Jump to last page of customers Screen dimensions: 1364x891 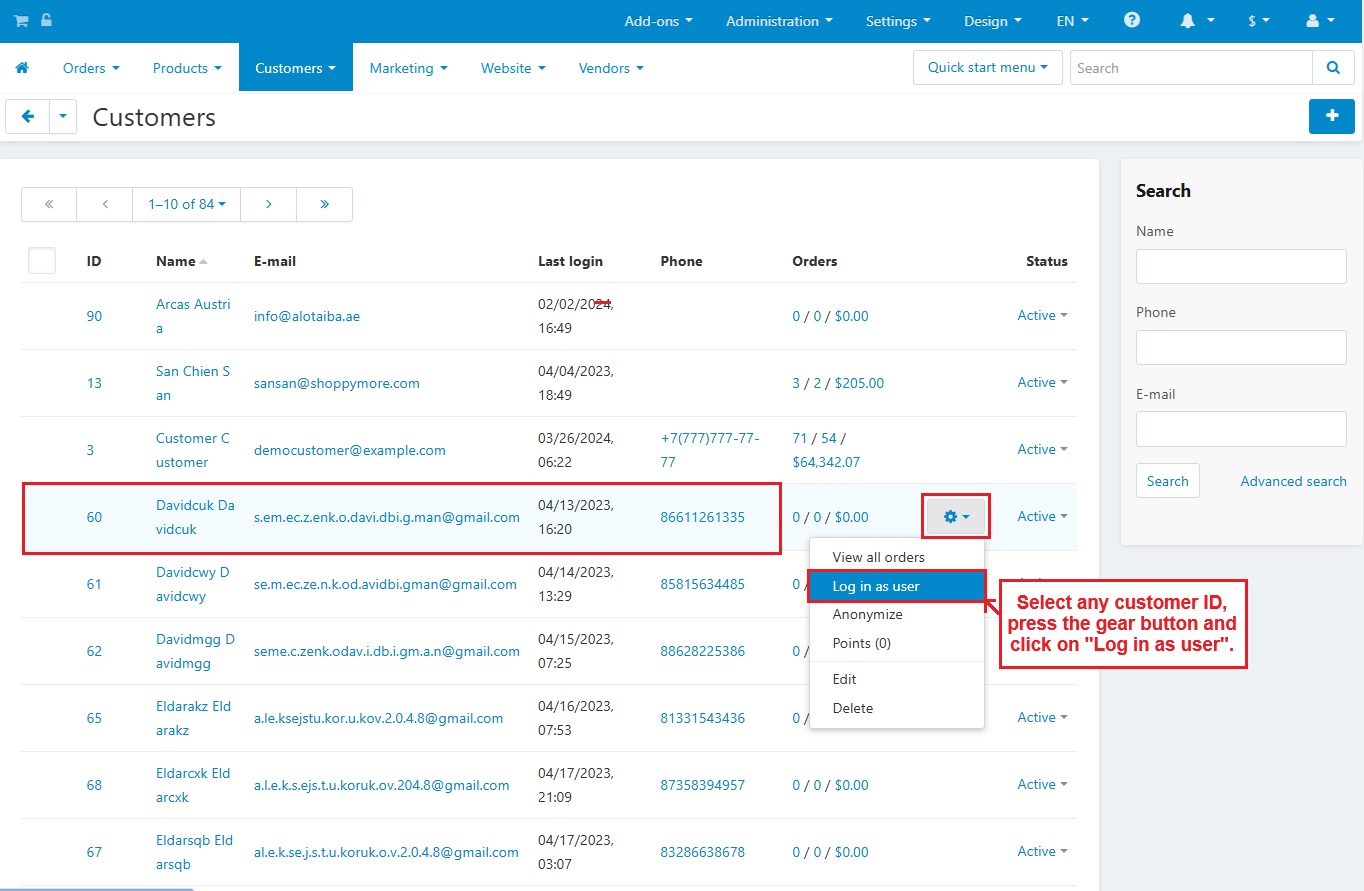(x=325, y=204)
